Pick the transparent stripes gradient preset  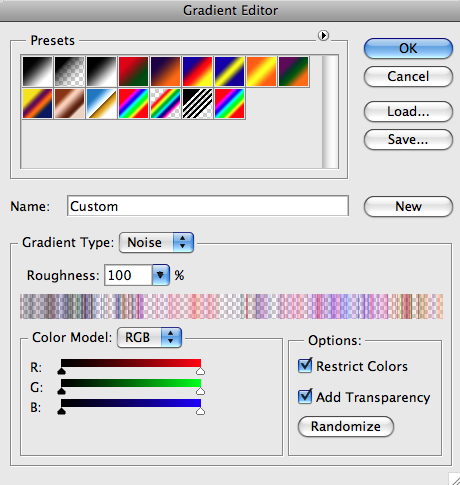click(x=197, y=104)
